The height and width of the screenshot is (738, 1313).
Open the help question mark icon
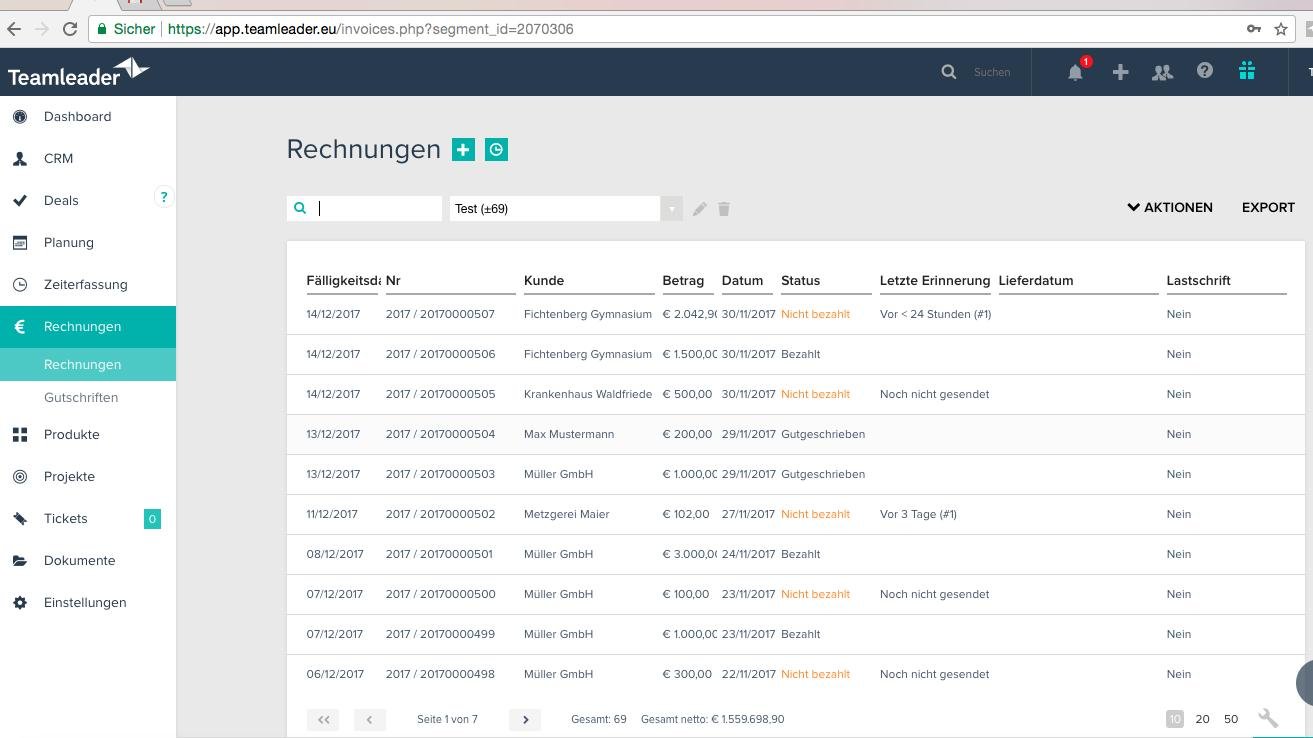(x=1205, y=71)
